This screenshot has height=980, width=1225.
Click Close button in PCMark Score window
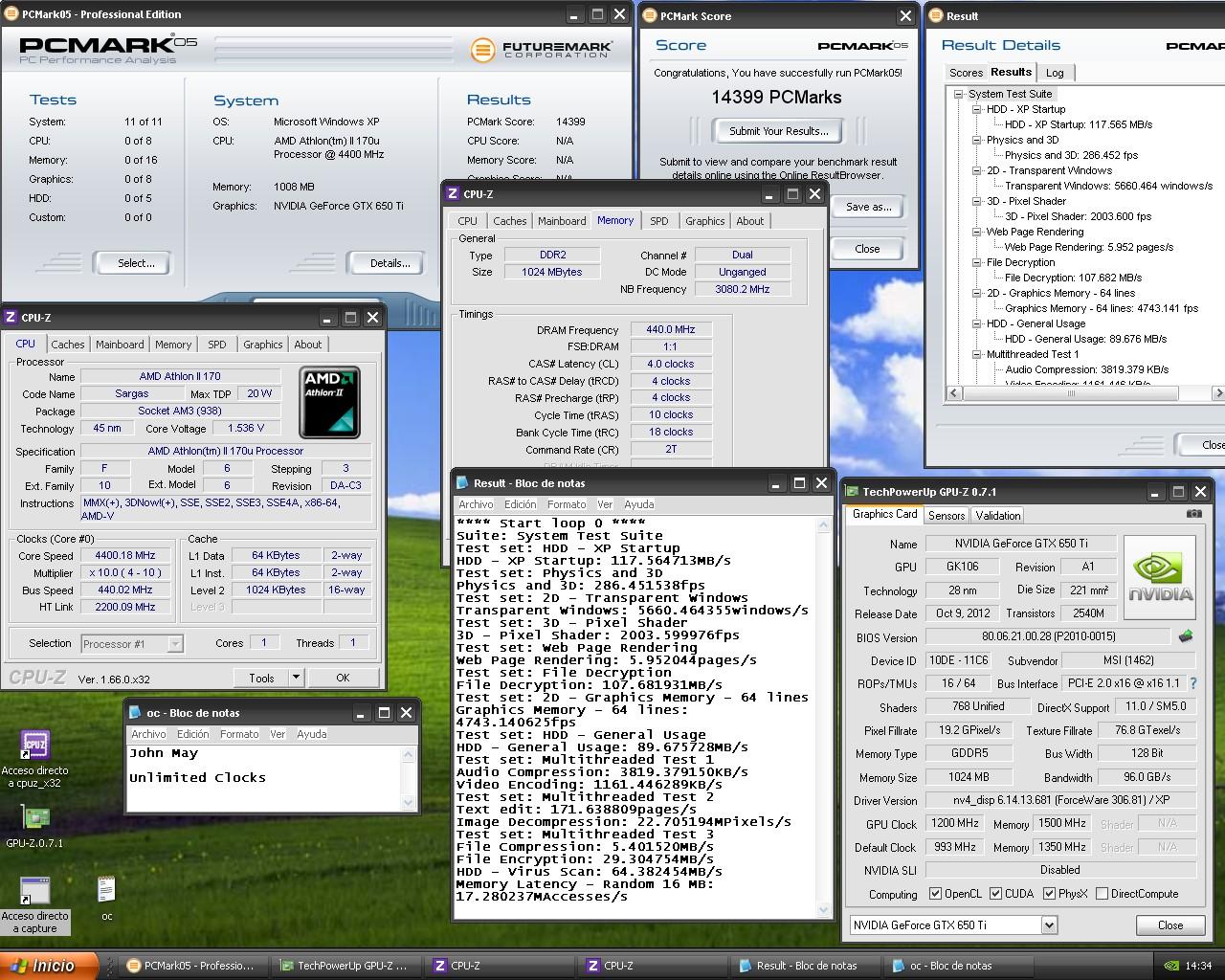[x=868, y=249]
